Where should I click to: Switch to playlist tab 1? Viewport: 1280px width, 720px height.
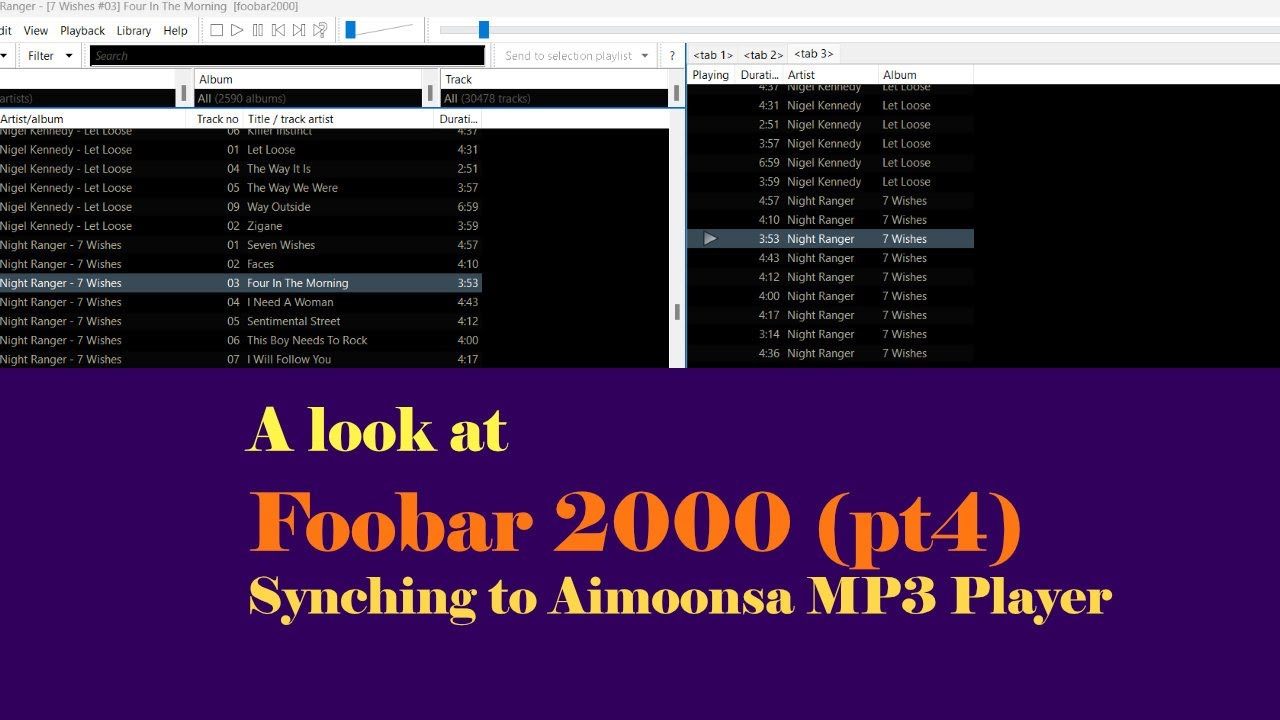(713, 55)
